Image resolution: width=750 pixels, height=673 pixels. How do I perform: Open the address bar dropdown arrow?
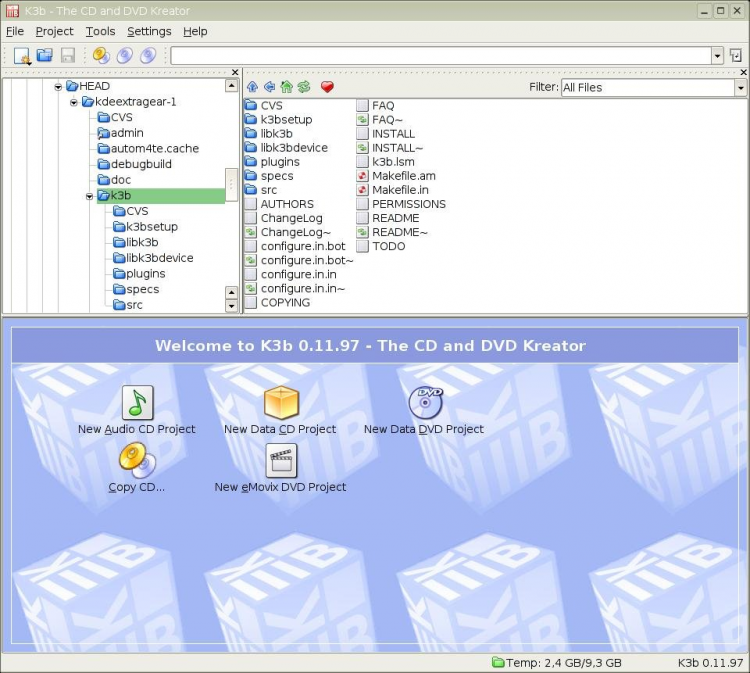click(x=717, y=56)
